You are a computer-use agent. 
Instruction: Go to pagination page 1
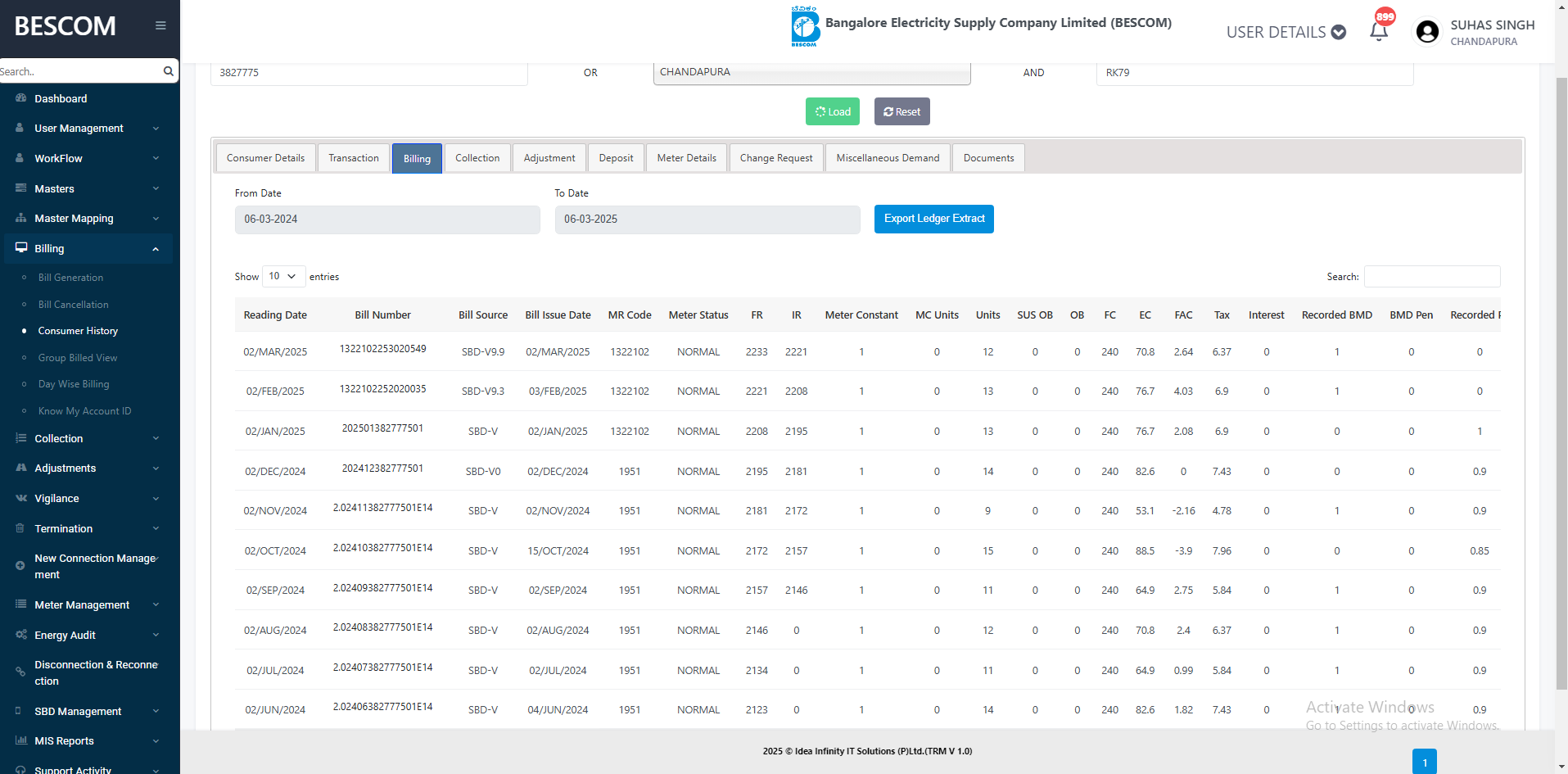pyautogui.click(x=1425, y=762)
